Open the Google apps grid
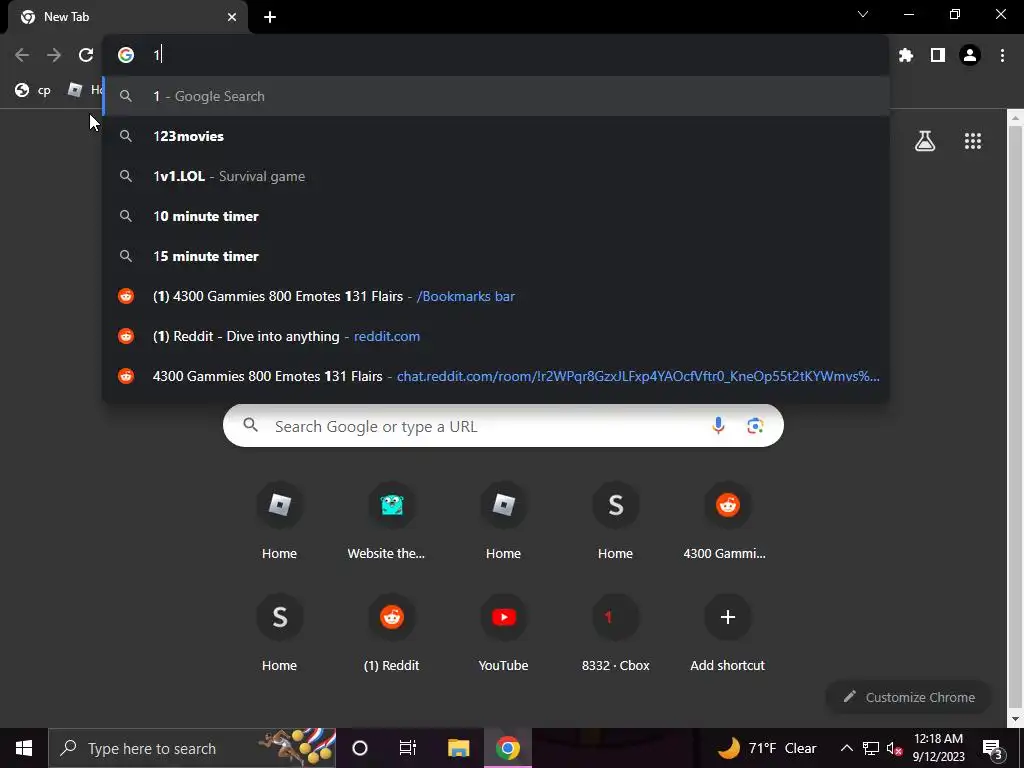The width and height of the screenshot is (1024, 768). [973, 140]
